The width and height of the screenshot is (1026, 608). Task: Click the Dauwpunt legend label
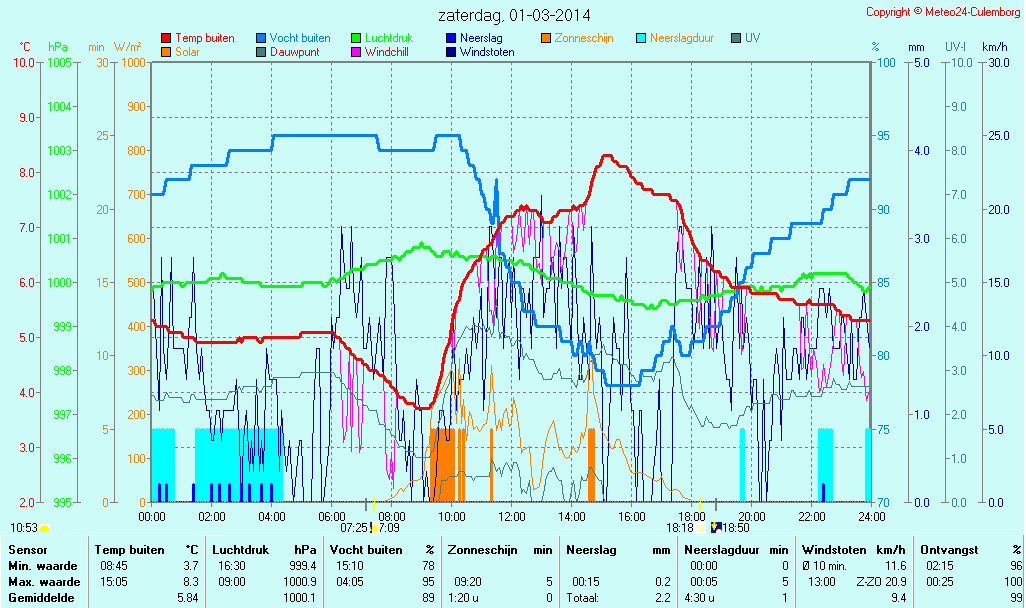pos(294,52)
